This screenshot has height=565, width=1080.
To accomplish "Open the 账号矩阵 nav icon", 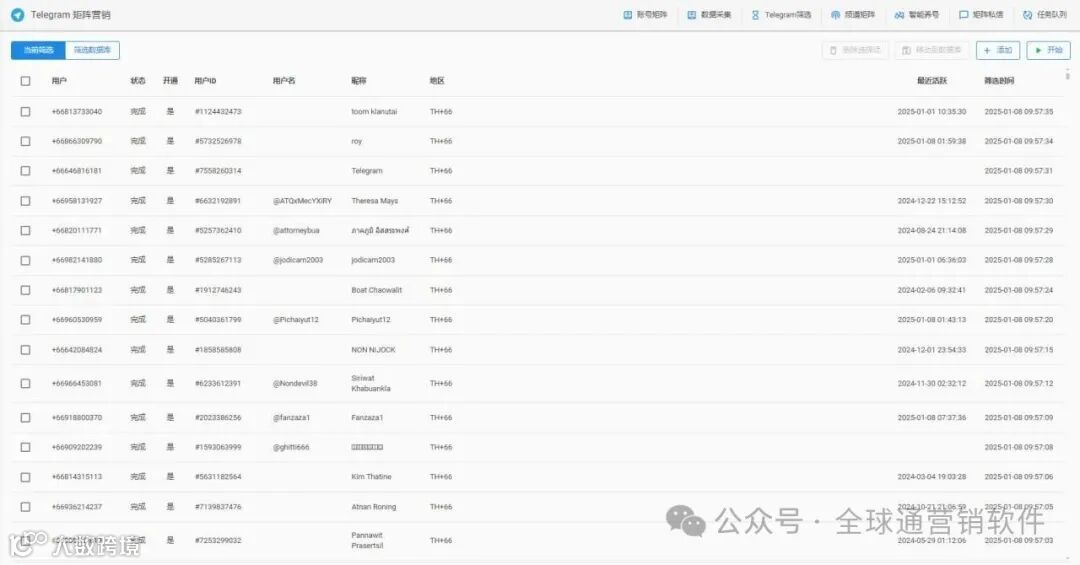I will point(627,14).
